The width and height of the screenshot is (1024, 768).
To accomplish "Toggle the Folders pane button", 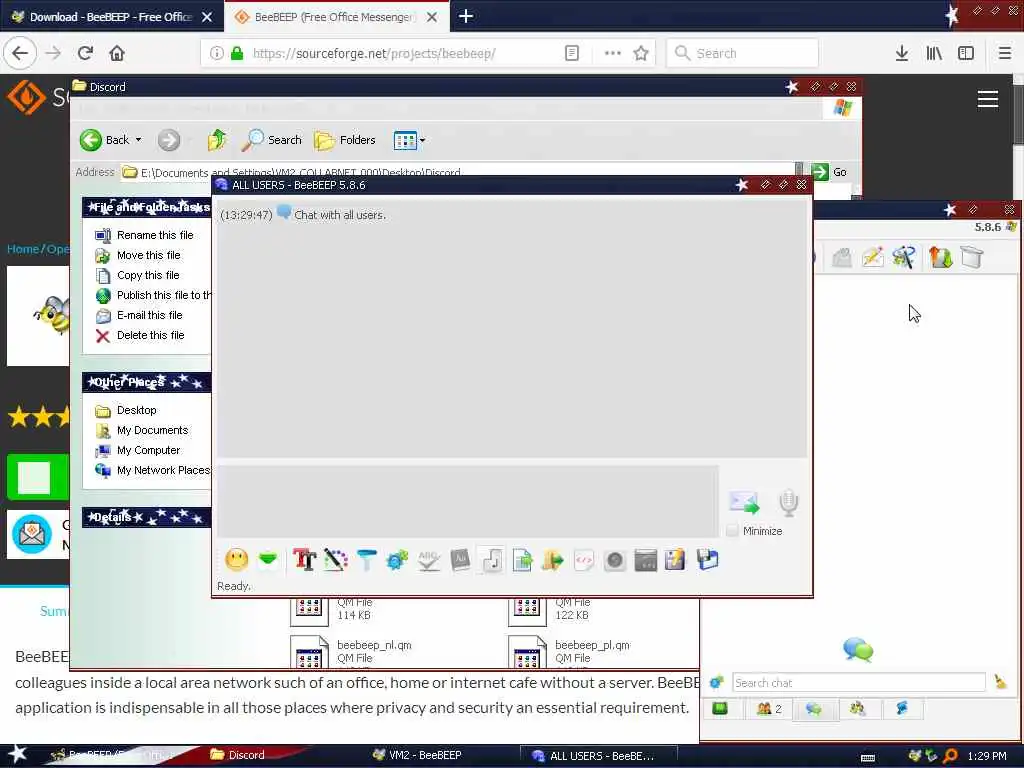I will tap(345, 140).
